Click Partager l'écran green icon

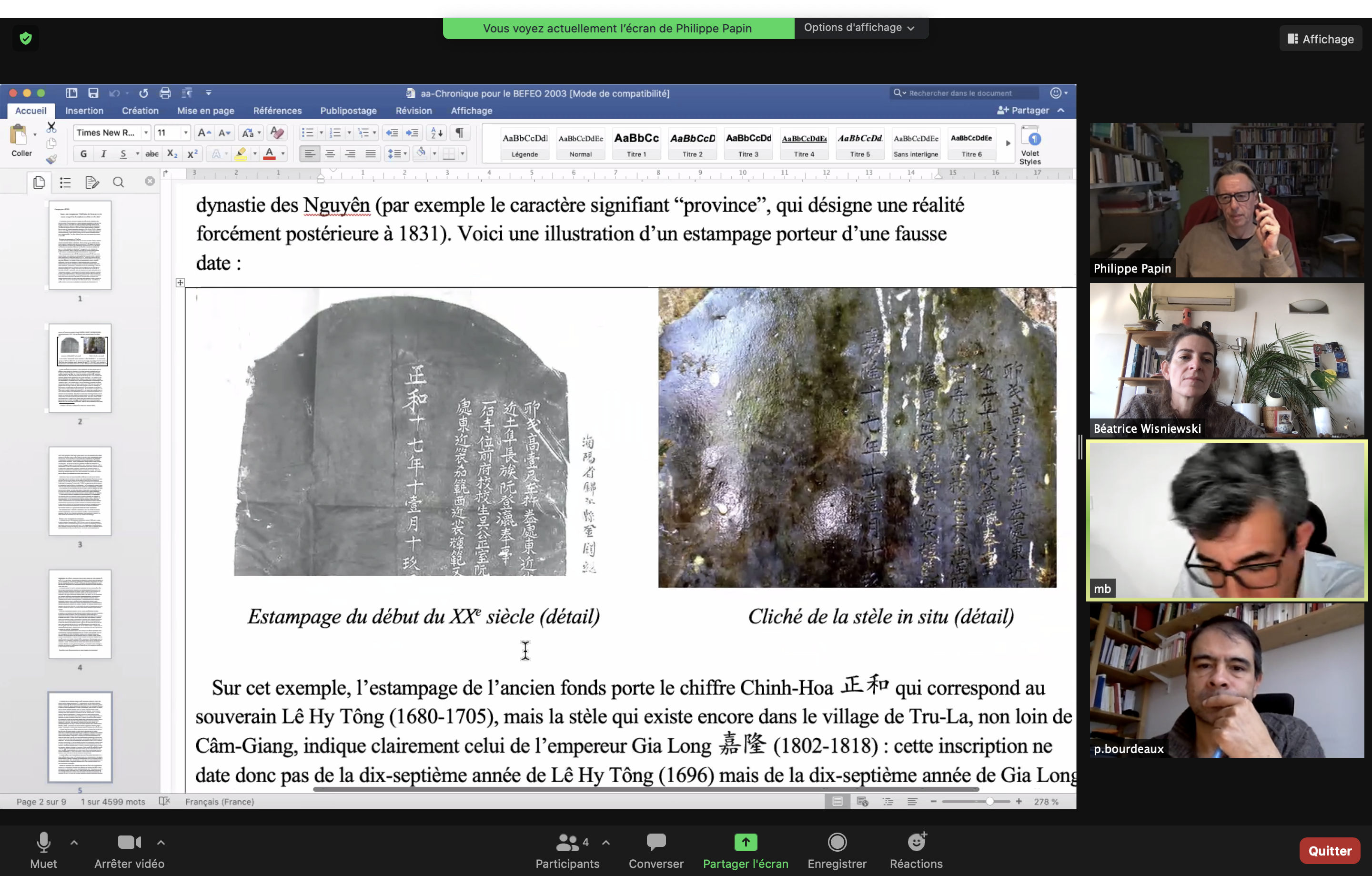(x=745, y=842)
